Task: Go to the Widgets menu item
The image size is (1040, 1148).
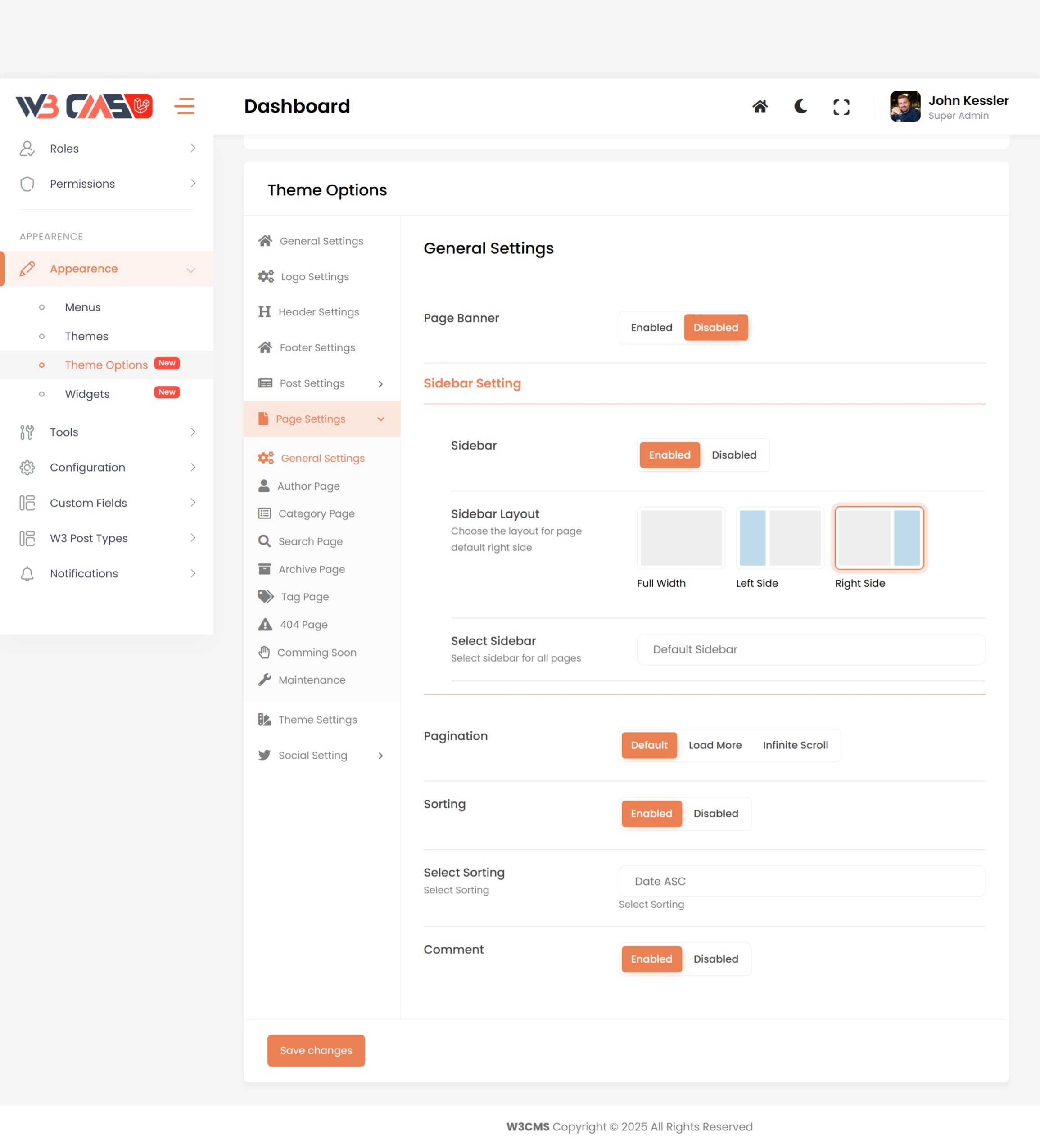Action: (x=87, y=394)
